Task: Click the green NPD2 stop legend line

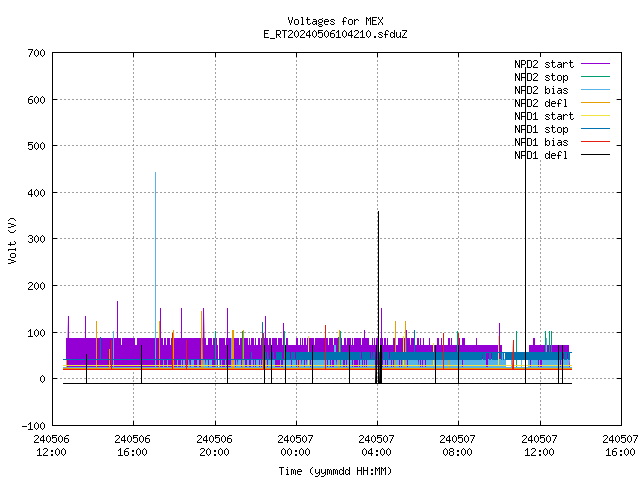Action: pos(596,76)
